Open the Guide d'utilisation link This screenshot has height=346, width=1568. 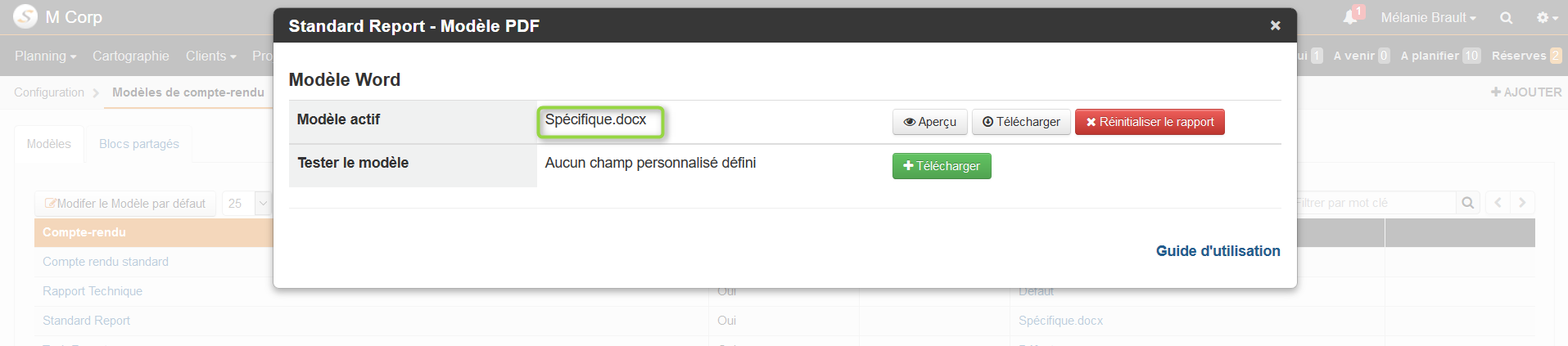[1218, 251]
